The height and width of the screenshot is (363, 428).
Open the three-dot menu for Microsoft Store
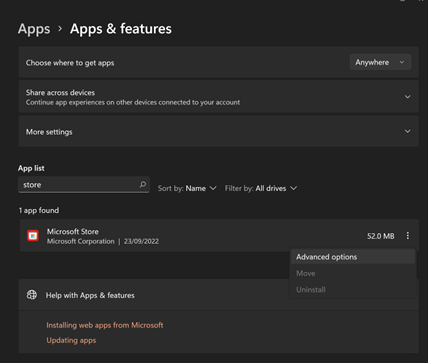tap(407, 236)
